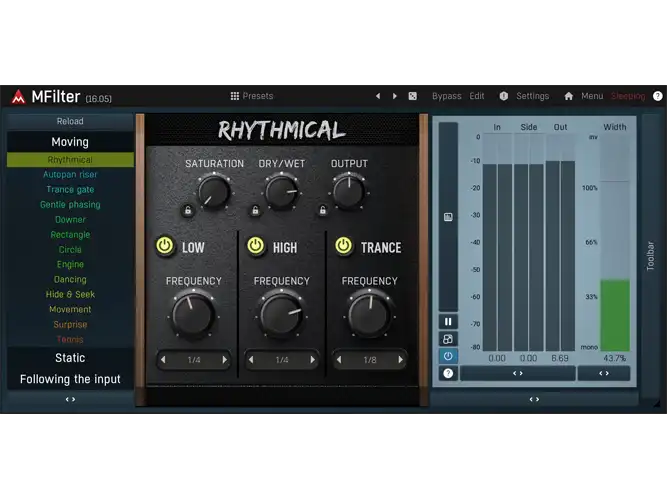Turn off the LOW filter power button
667x500 pixels.
pyautogui.click(x=165, y=246)
